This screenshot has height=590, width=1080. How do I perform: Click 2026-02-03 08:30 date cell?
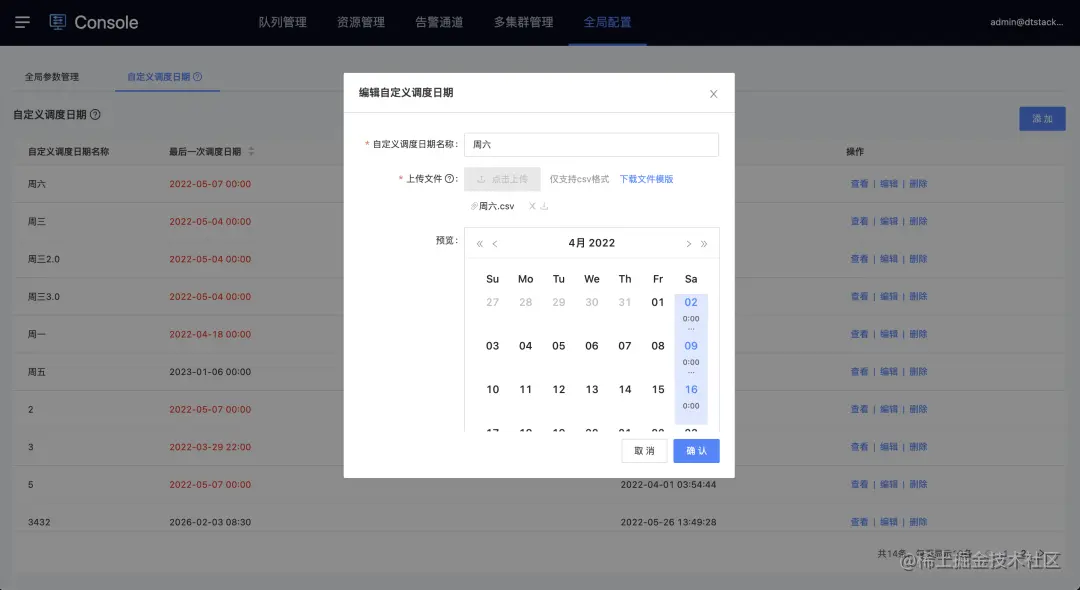coord(210,522)
